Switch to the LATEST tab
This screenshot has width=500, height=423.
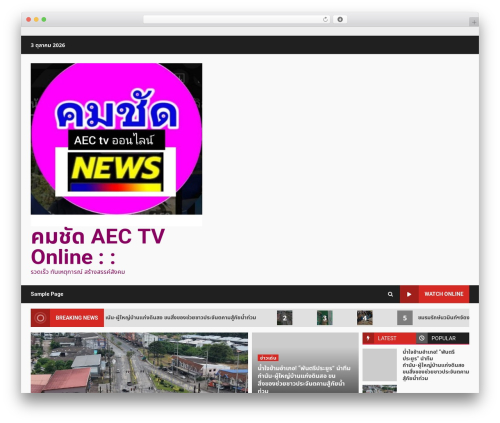tap(389, 338)
